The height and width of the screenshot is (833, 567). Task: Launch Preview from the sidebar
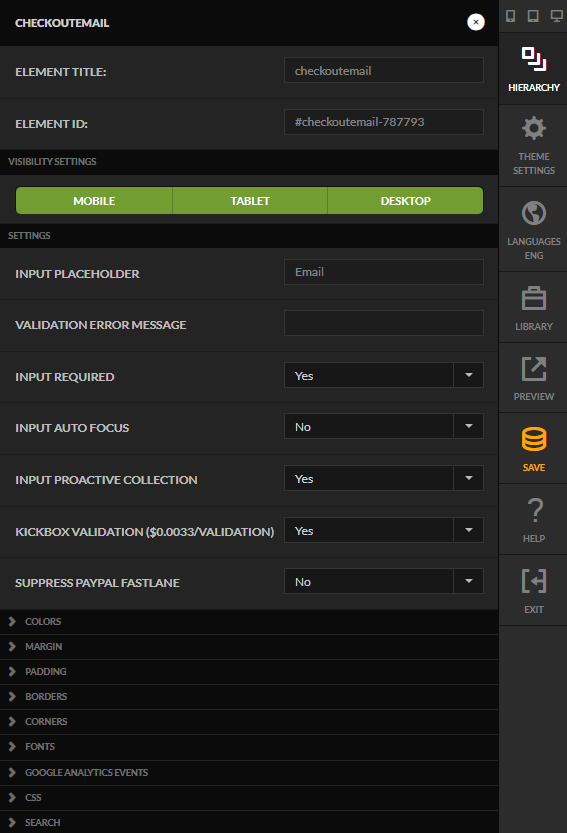click(x=534, y=369)
